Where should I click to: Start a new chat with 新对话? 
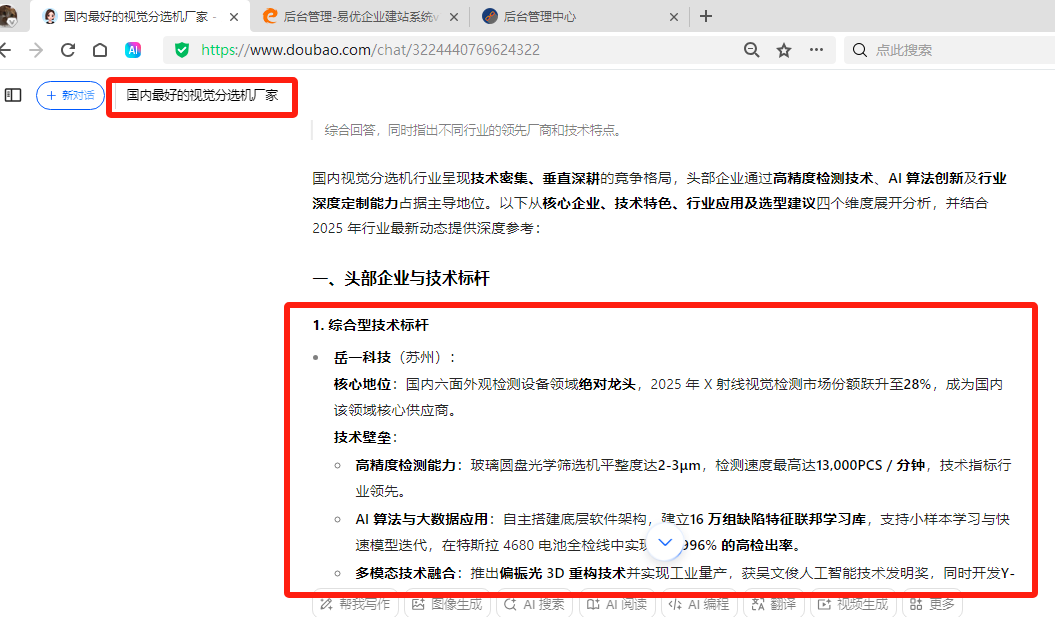coord(70,96)
